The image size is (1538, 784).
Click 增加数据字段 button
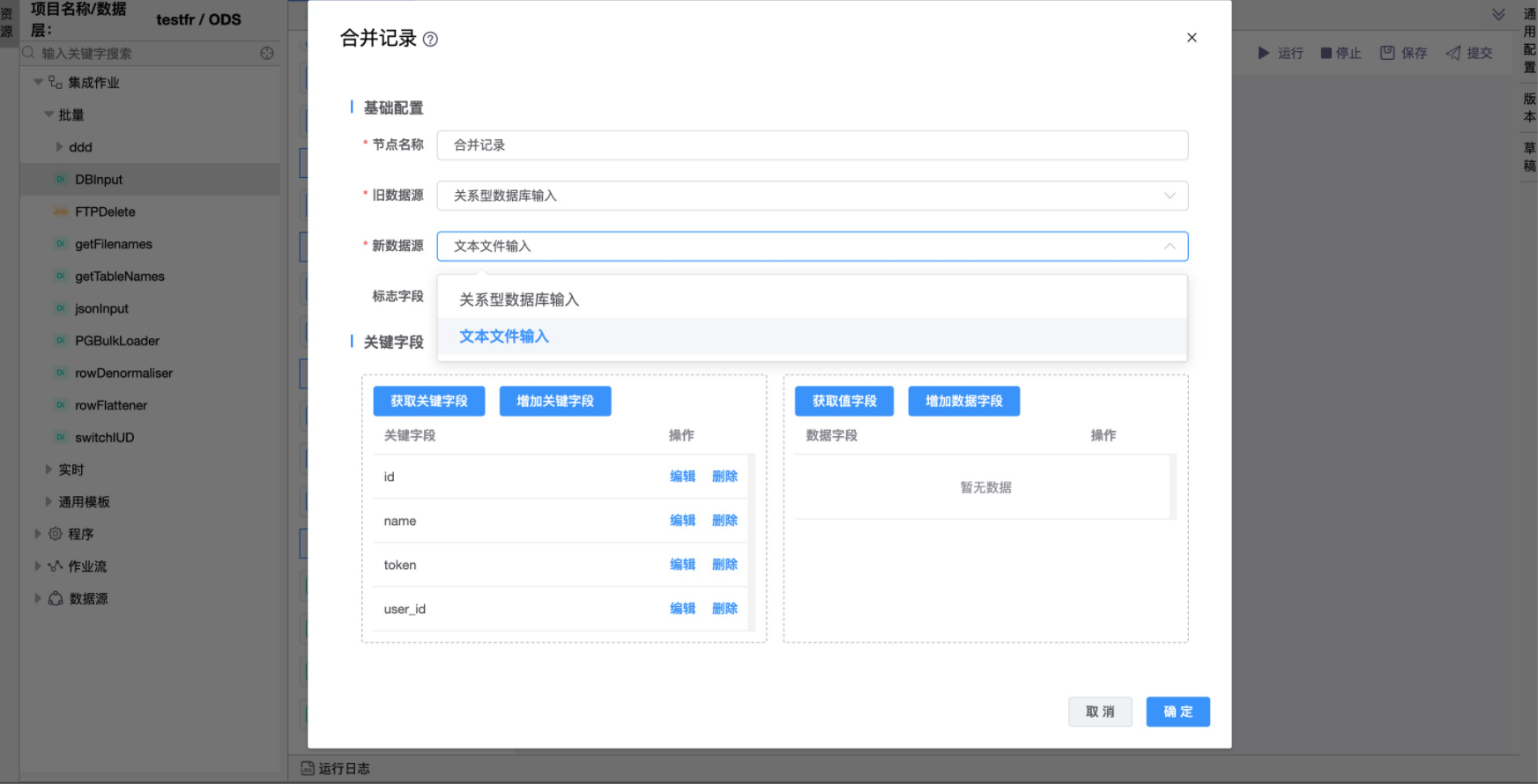[x=963, y=401]
